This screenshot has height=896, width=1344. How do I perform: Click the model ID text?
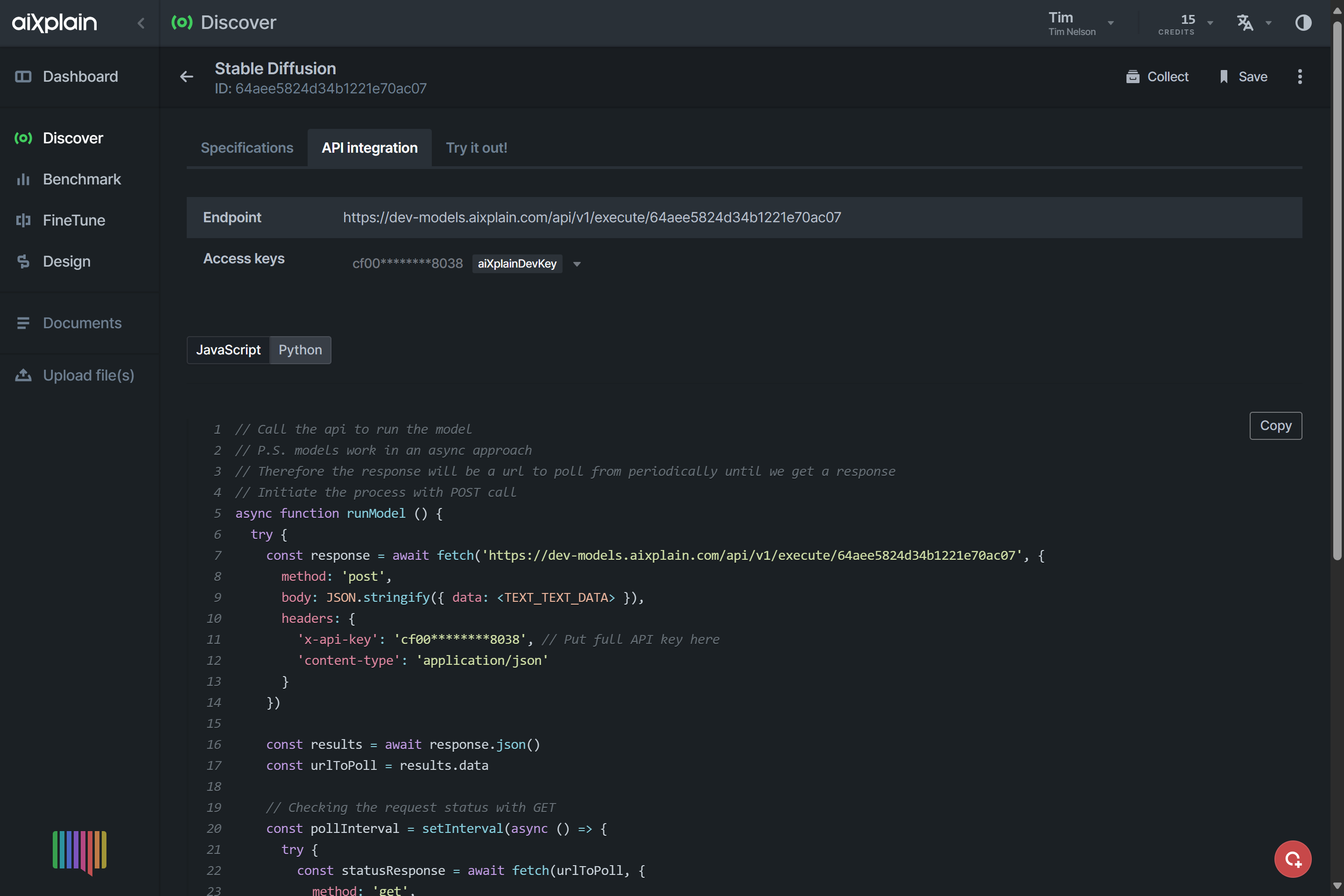pos(320,89)
